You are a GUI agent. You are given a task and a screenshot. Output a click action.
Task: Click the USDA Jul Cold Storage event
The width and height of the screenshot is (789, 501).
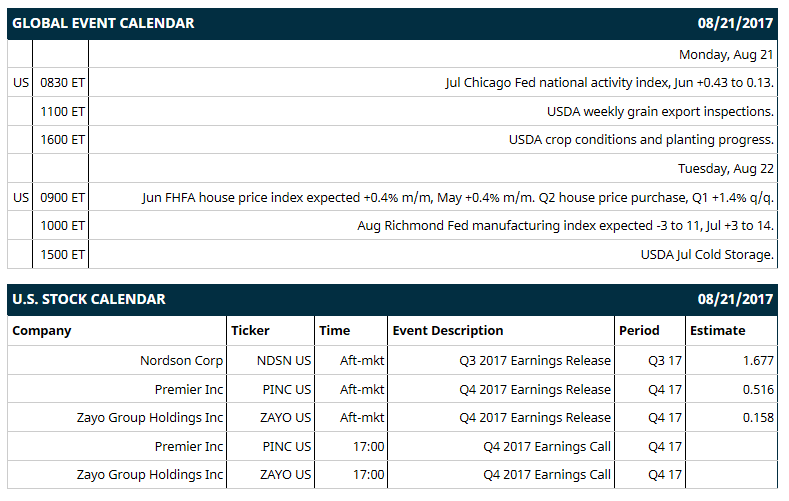[707, 255]
